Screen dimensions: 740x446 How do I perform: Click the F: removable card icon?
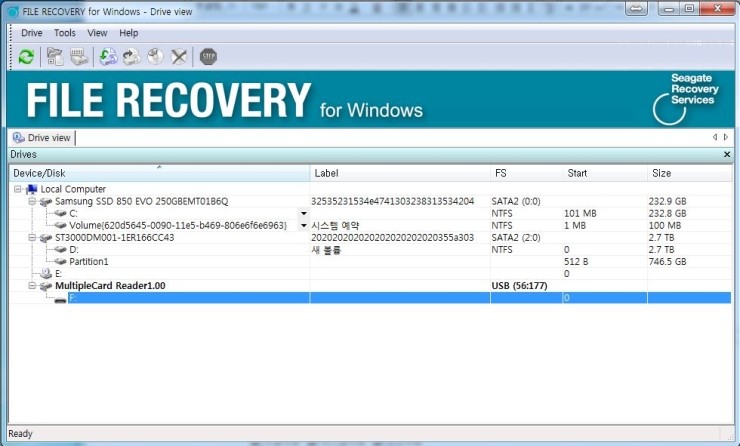tap(60, 299)
